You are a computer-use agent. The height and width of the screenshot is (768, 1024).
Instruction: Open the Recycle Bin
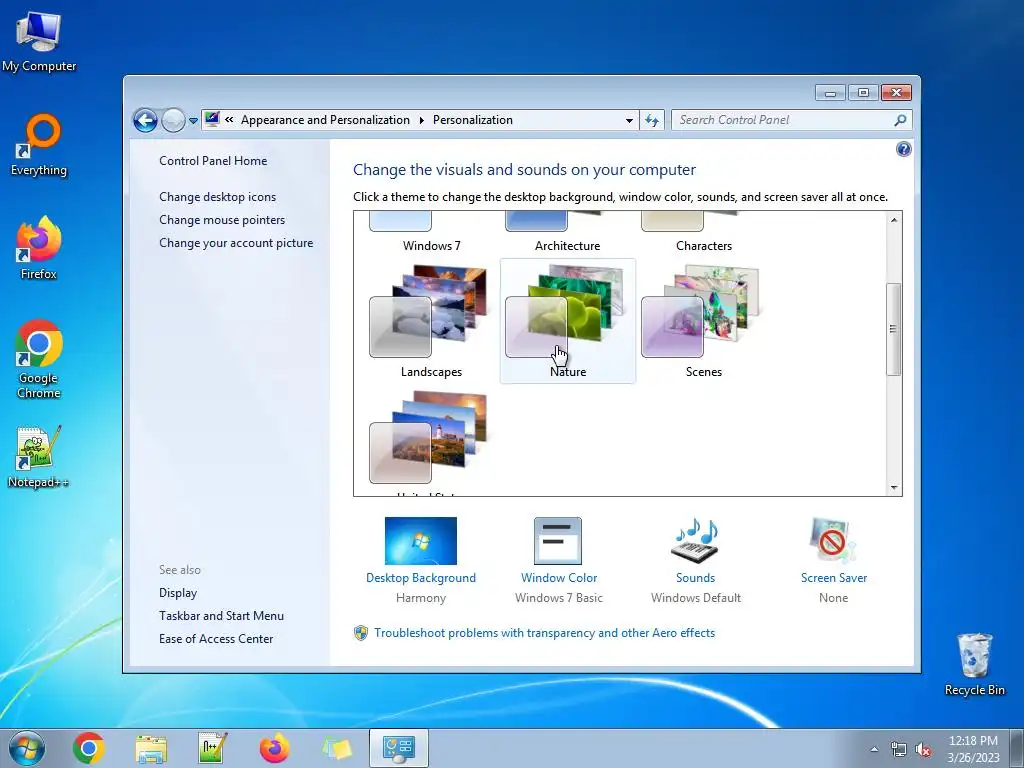[x=975, y=664]
